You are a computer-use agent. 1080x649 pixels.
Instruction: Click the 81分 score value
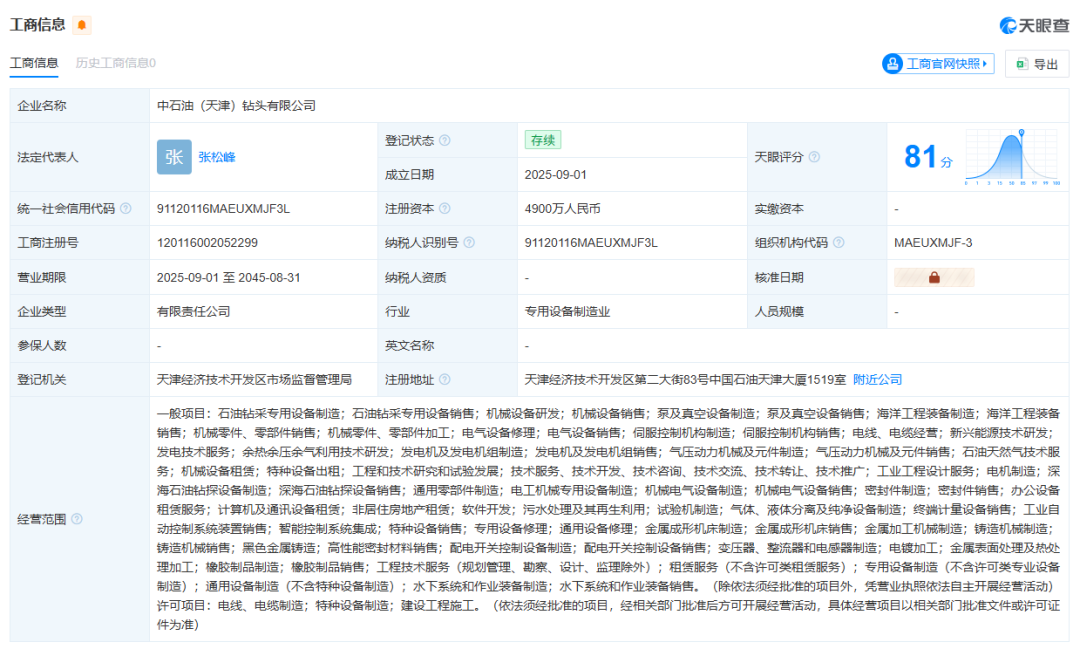pyautogui.click(x=928, y=157)
